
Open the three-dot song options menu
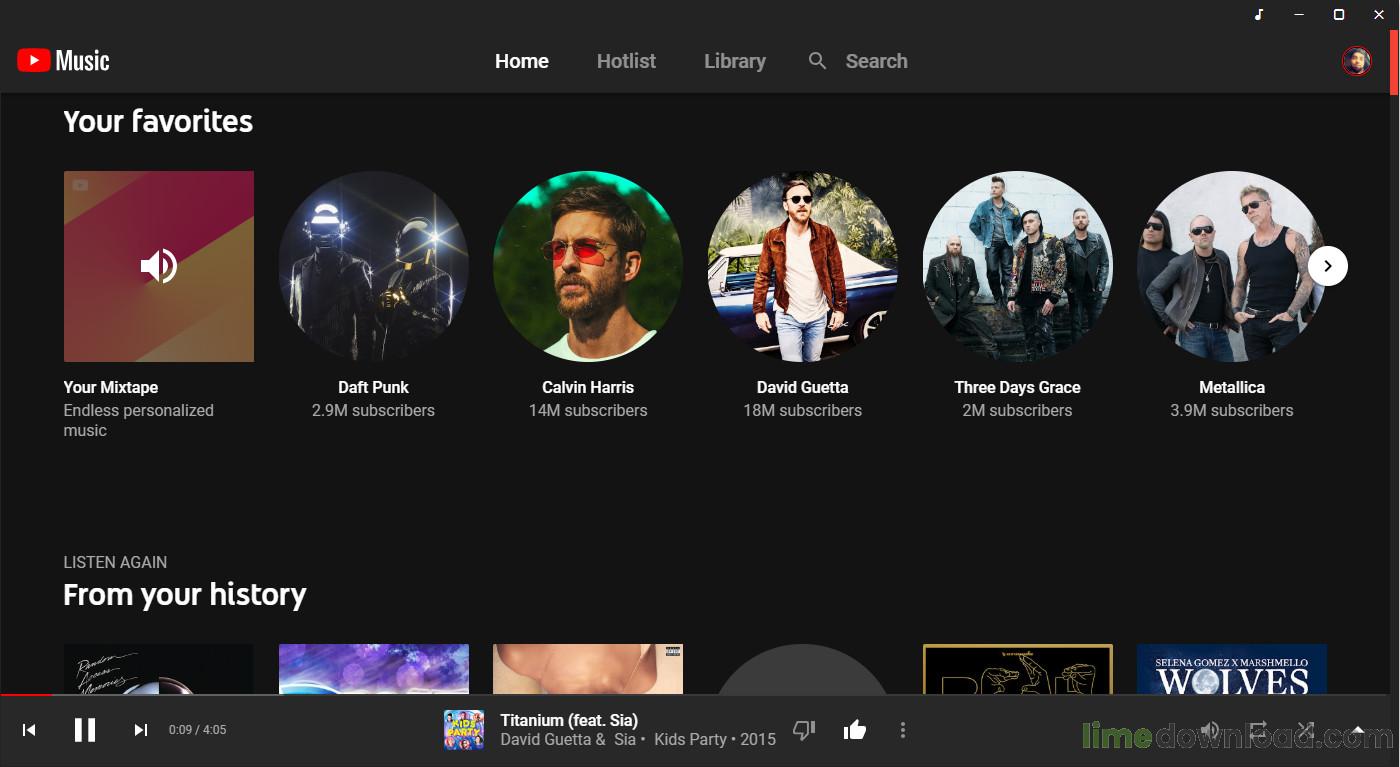click(x=902, y=730)
